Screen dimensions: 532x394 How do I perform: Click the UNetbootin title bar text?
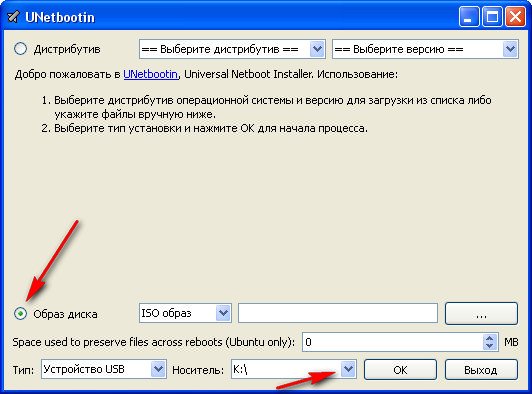(60, 17)
